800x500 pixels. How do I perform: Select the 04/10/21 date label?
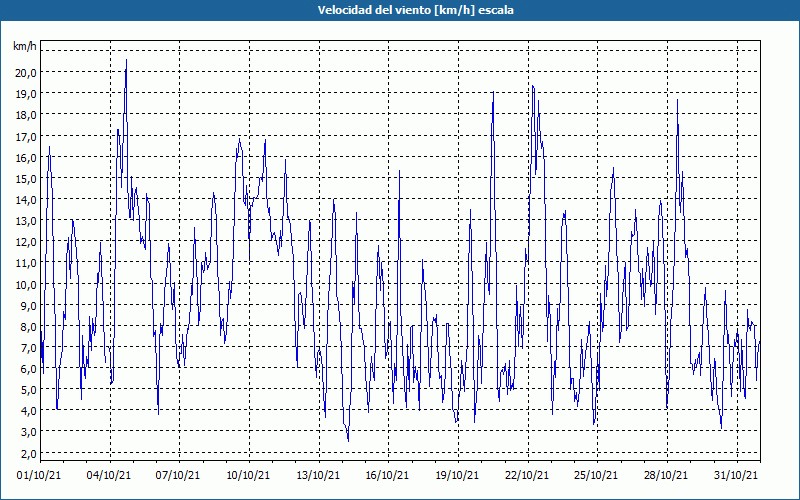click(x=109, y=475)
